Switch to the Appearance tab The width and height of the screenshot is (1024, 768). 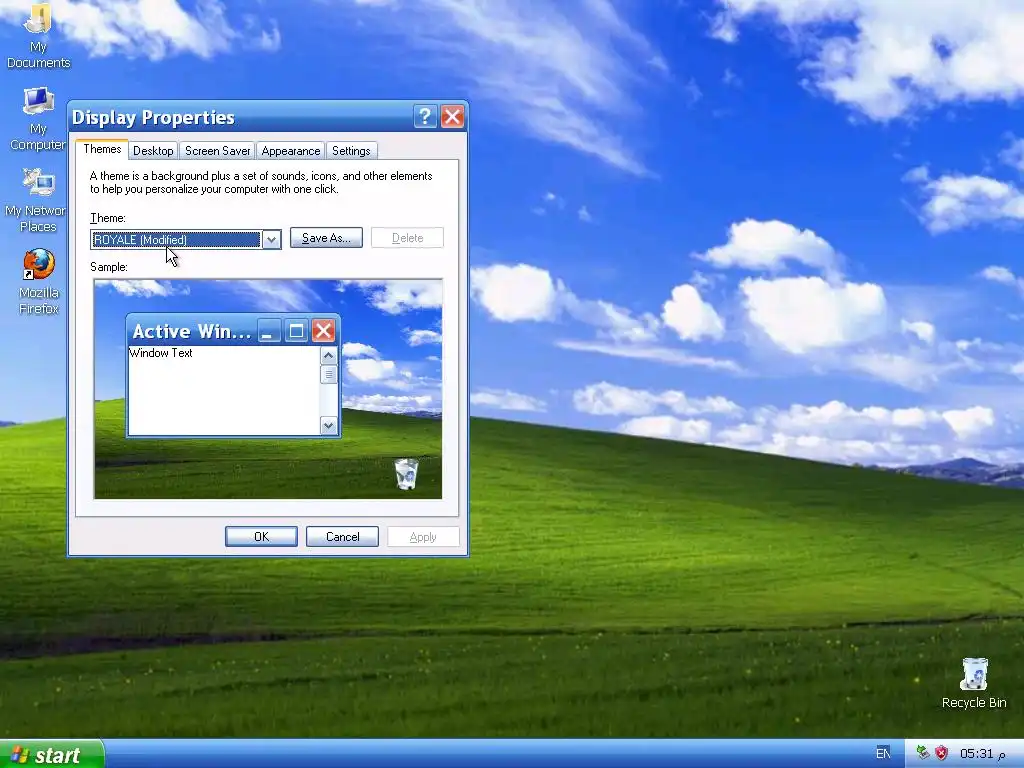click(291, 151)
